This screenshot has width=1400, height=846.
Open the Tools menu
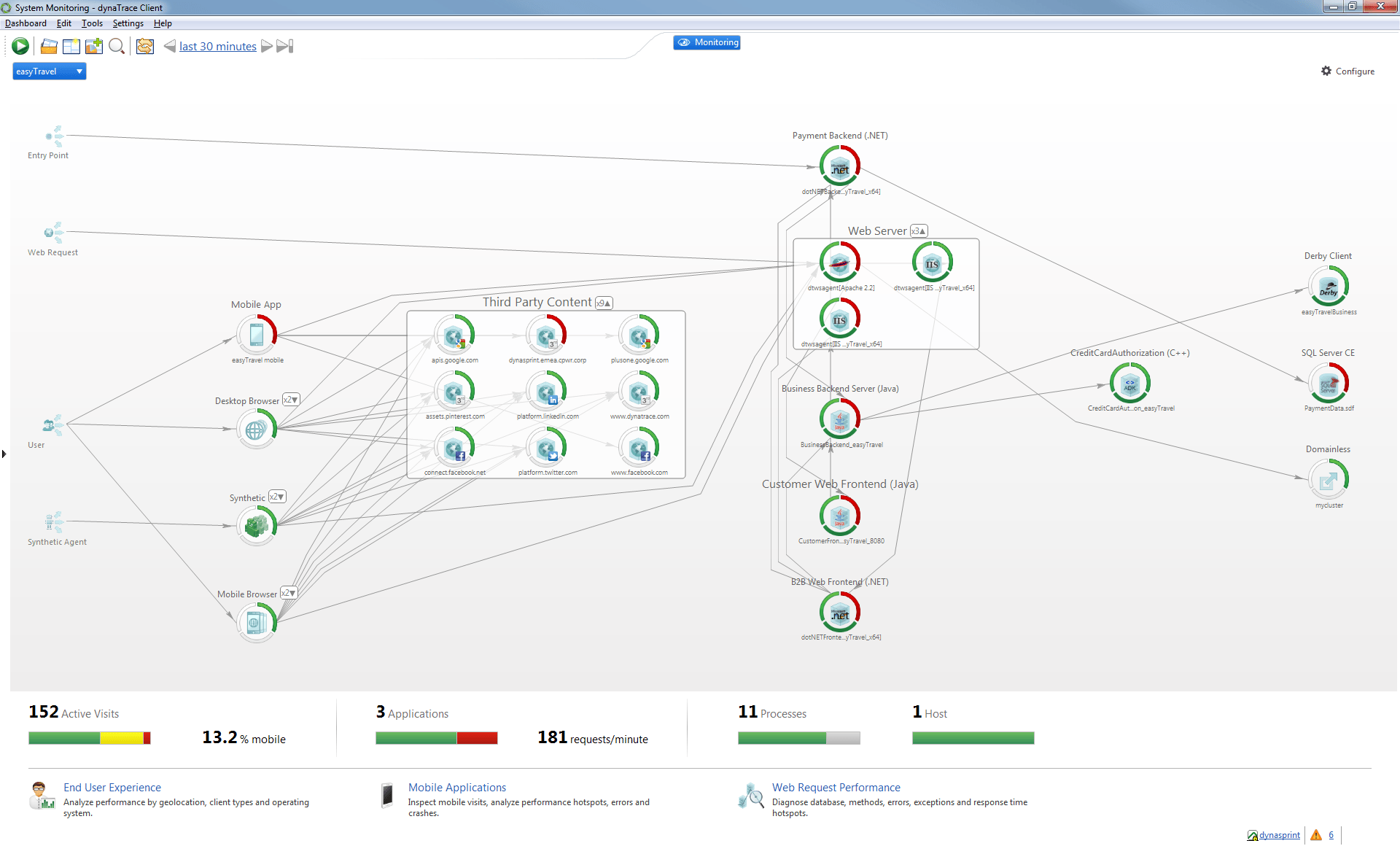92,23
